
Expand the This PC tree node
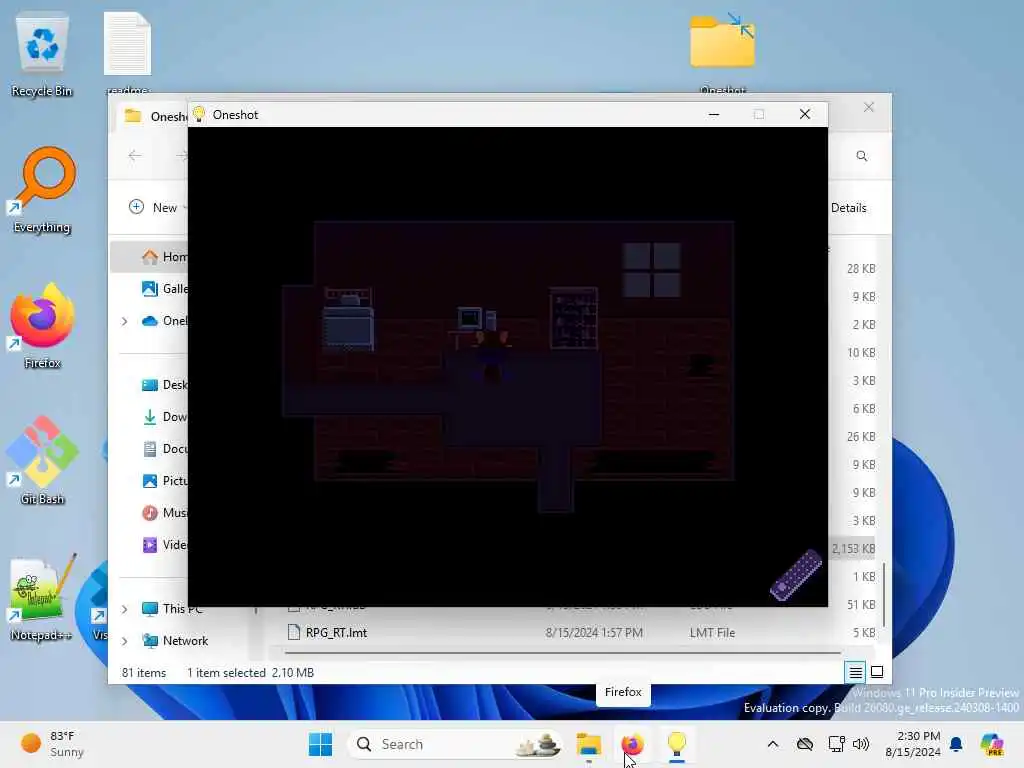coord(125,609)
